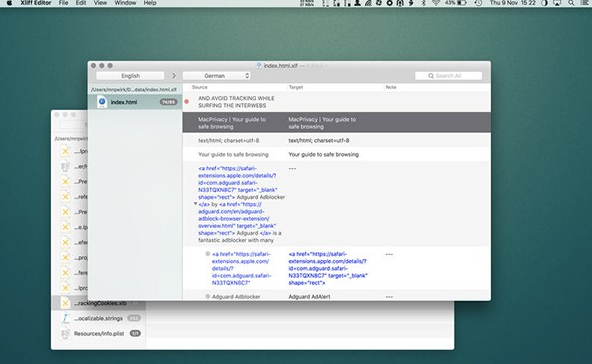Click the English source language button
The width and height of the screenshot is (592, 364).
[130, 76]
